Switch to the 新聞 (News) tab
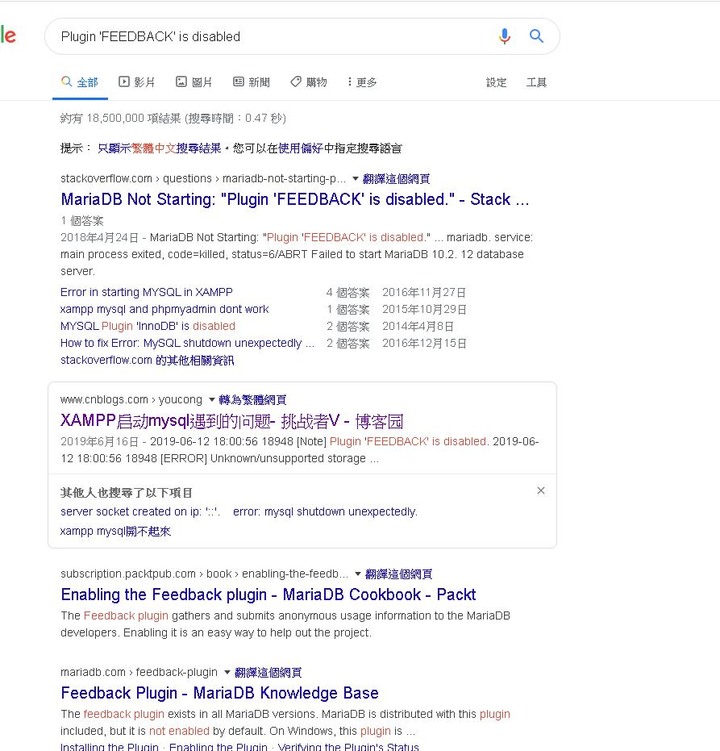Screen dimensions: 720x751 (x=251, y=82)
